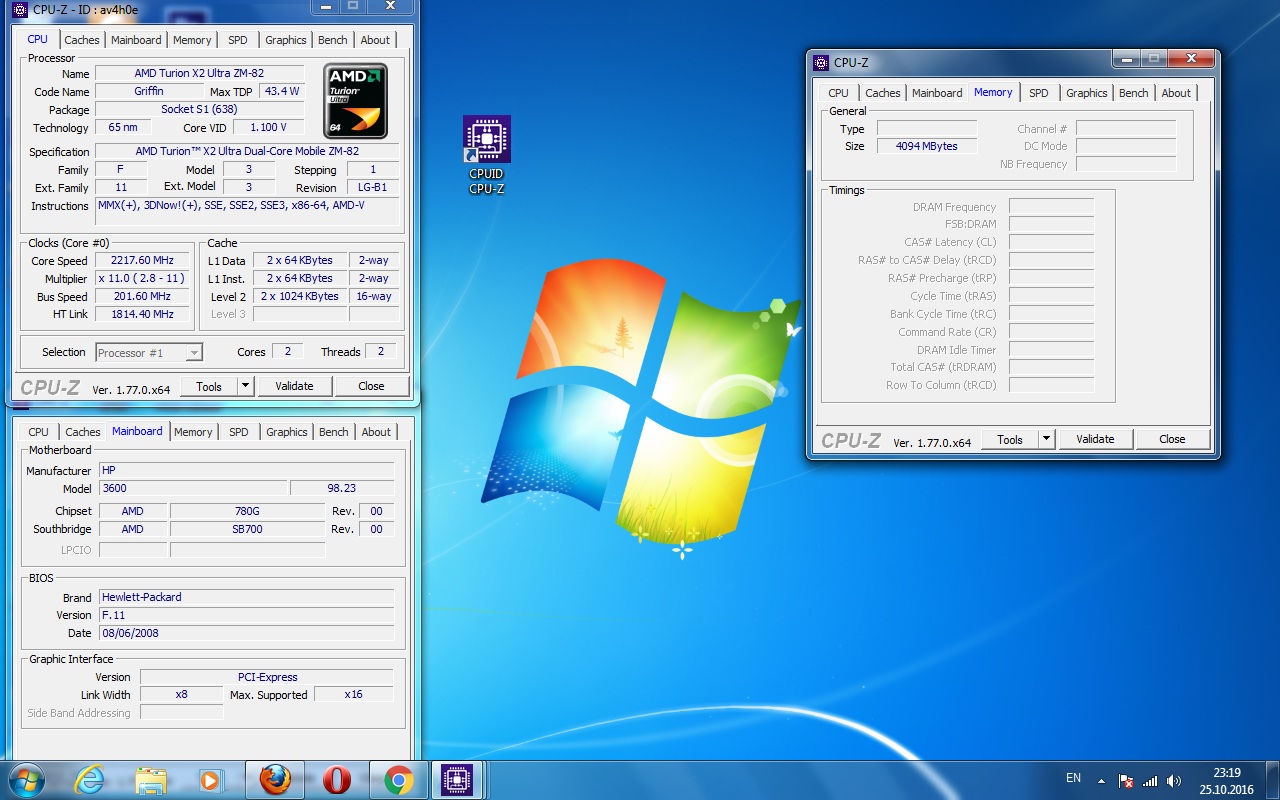This screenshot has width=1280, height=800.
Task: Launch Opera from the taskbar
Action: [x=337, y=780]
